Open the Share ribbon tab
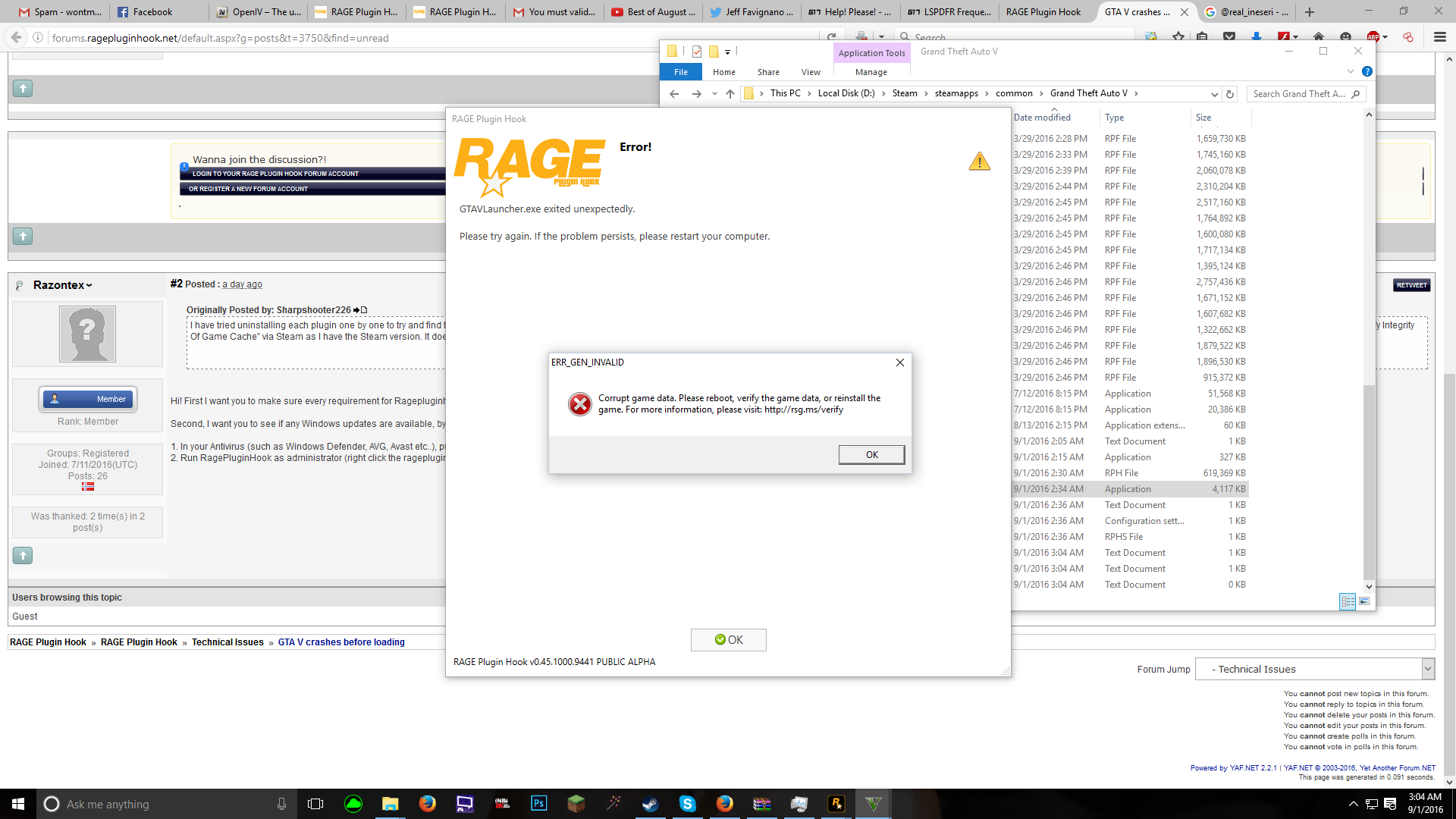The height and width of the screenshot is (819, 1456). tap(767, 72)
